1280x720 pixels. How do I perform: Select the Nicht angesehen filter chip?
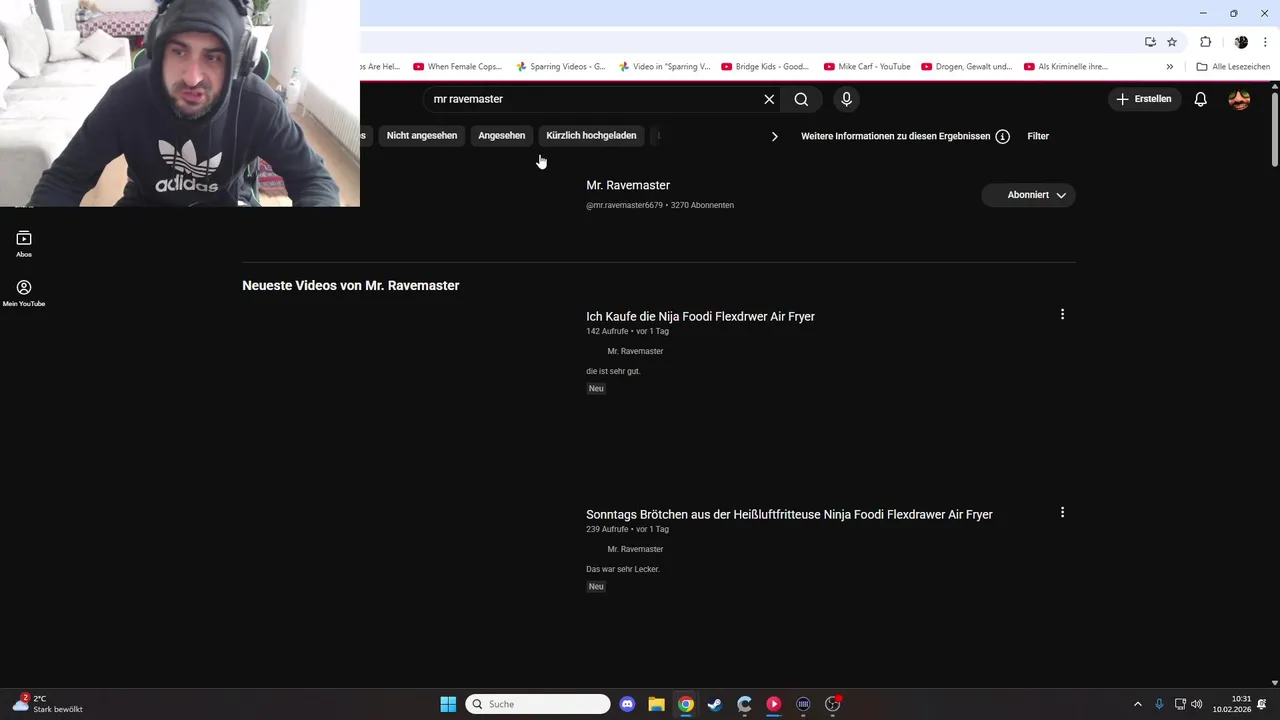(422, 136)
